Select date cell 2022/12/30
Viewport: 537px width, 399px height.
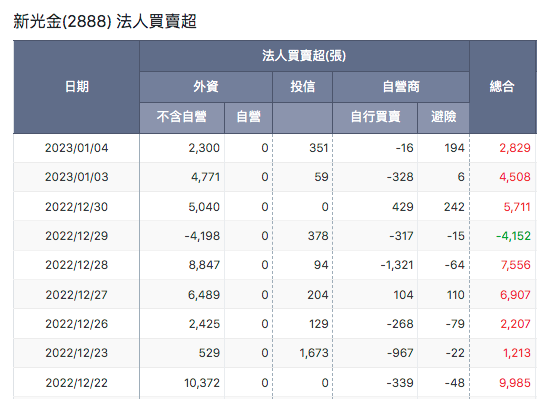coord(77,207)
